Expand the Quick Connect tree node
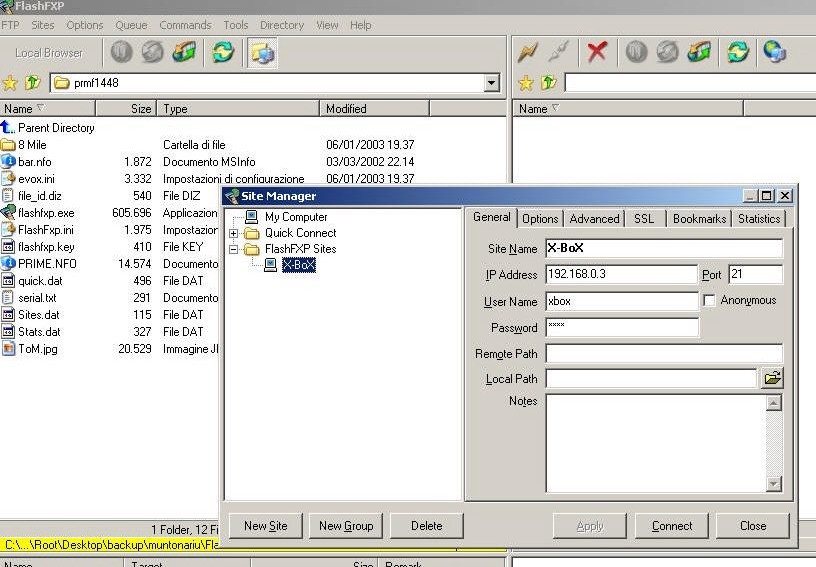This screenshot has height=567, width=816. click(234, 233)
